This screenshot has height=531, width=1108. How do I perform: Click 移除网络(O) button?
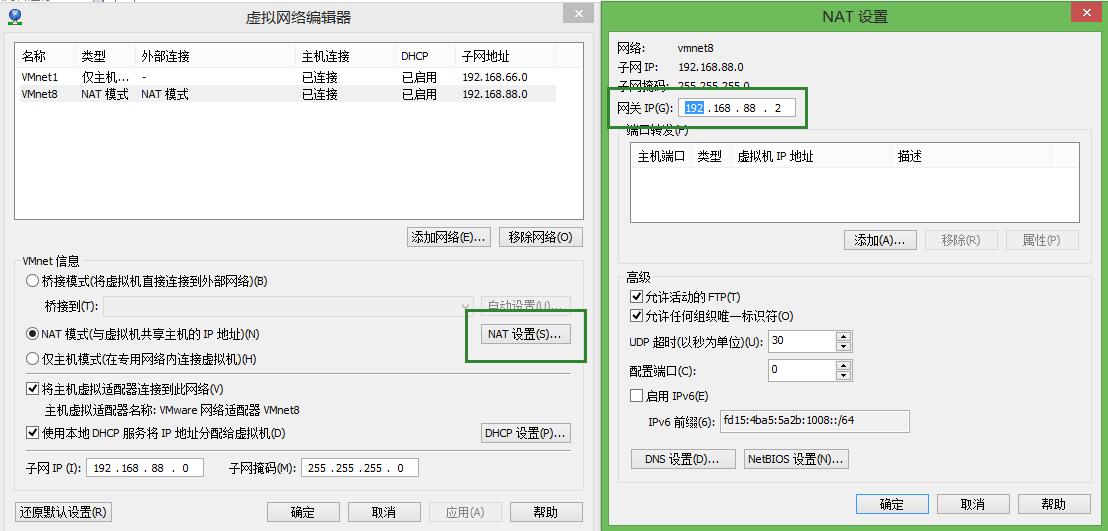[x=541, y=238]
